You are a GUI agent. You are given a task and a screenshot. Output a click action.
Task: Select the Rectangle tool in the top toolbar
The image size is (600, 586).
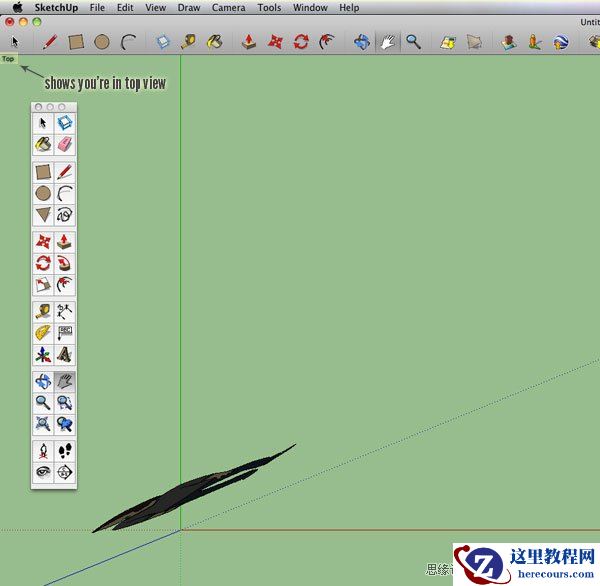pos(76,42)
